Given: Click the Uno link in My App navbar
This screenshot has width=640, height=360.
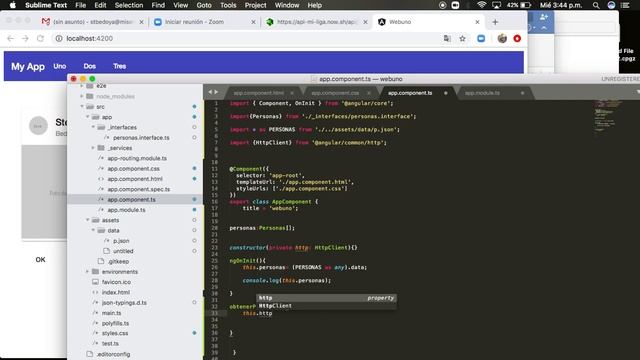Looking at the screenshot, I should (x=60, y=66).
